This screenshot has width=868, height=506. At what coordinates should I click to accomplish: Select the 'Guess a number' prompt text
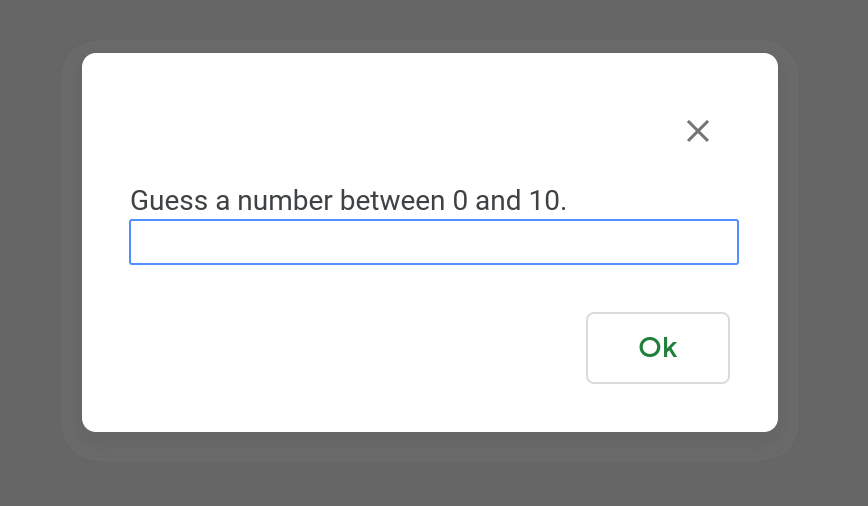[x=348, y=200]
